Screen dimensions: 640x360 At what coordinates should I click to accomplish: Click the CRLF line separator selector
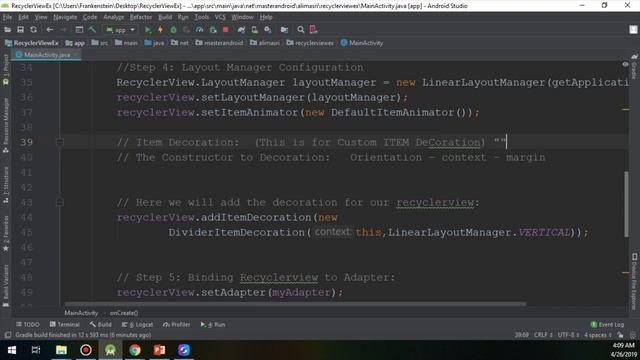tap(543, 335)
